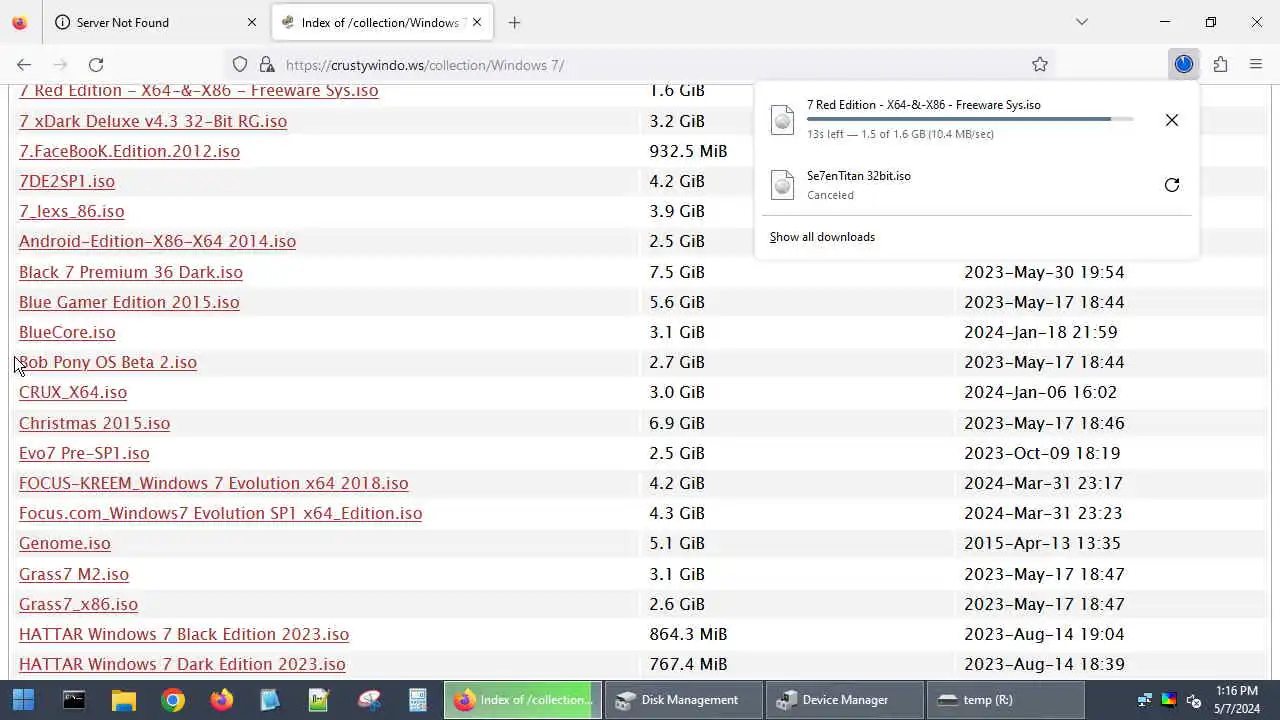This screenshot has height=720, width=1280.
Task: Open Christmas 2015.iso link
Action: pyautogui.click(x=94, y=423)
